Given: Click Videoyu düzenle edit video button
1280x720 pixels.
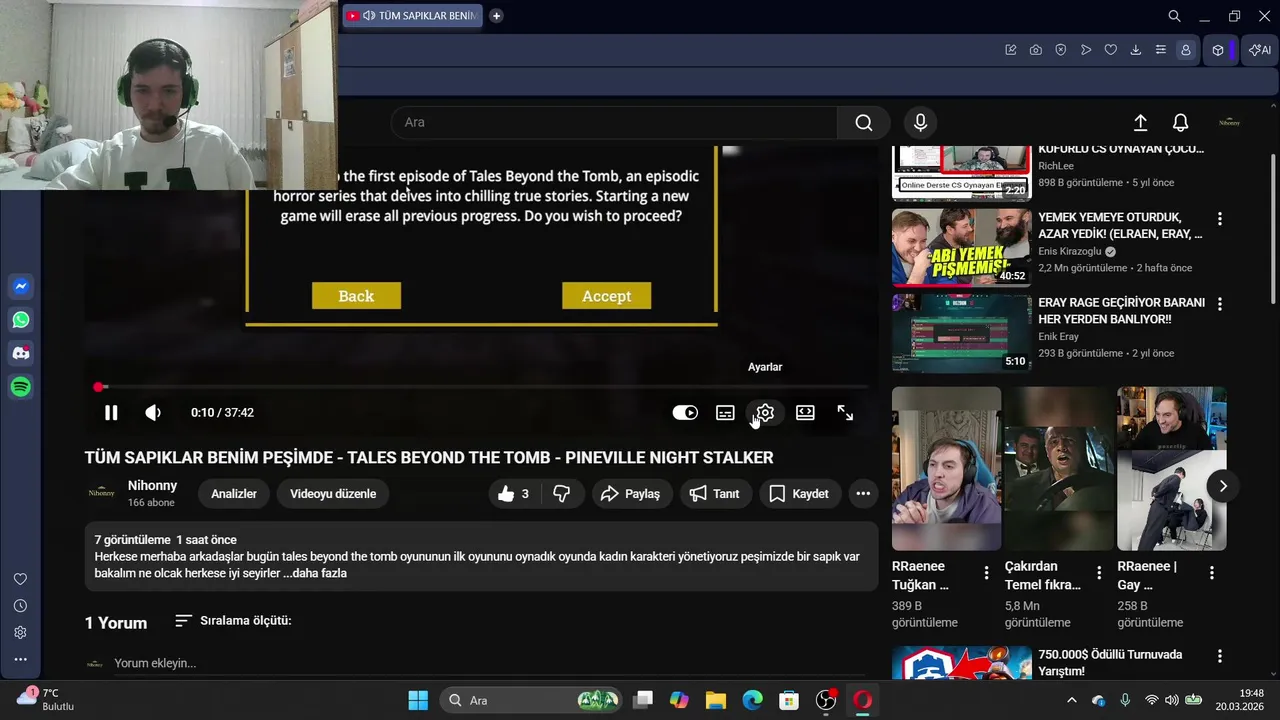Looking at the screenshot, I should pos(333,494).
